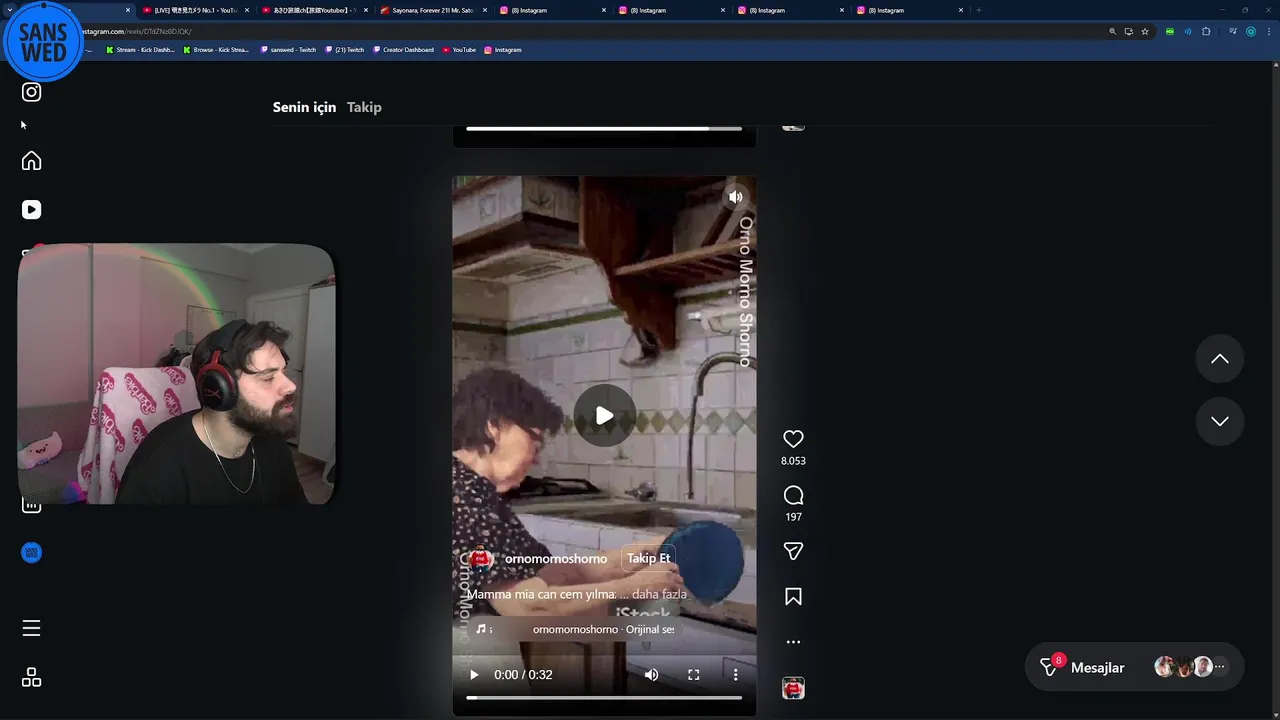Bookmark this page with the star icon
Viewport: 1280px width, 720px height.
(1145, 31)
